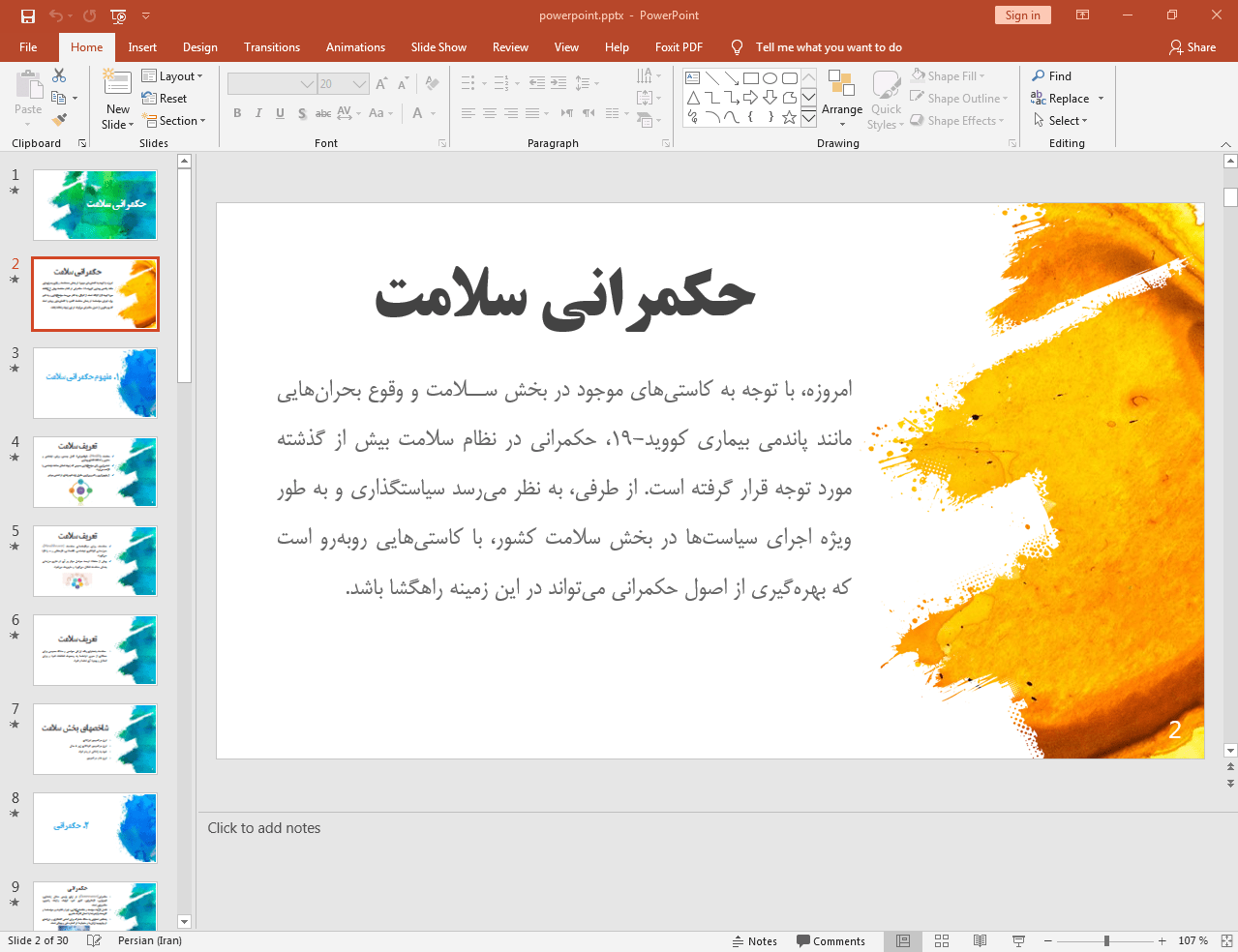Viewport: 1238px width, 952px height.
Task: Switch to the Slide Show tab
Action: tap(438, 47)
